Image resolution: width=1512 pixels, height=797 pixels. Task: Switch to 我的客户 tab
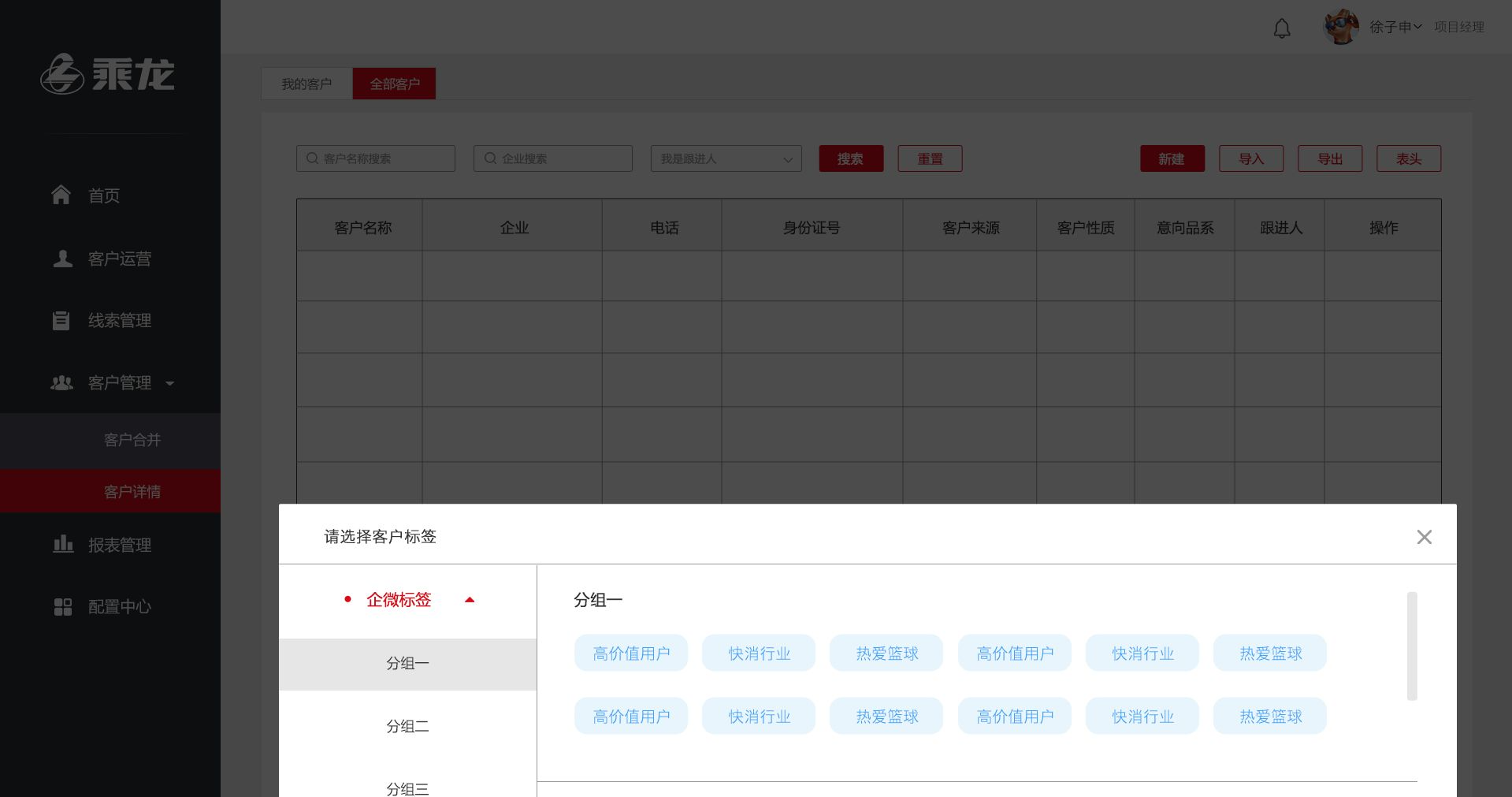[306, 84]
